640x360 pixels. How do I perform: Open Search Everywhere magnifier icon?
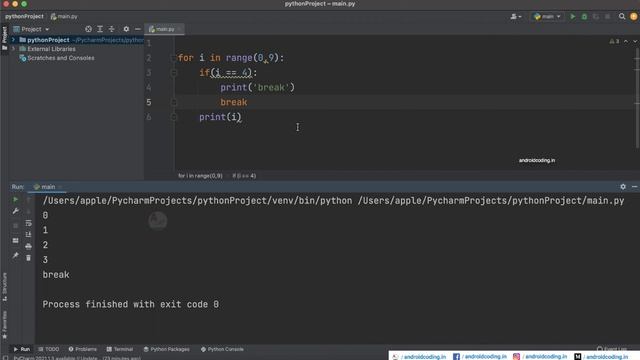622,17
